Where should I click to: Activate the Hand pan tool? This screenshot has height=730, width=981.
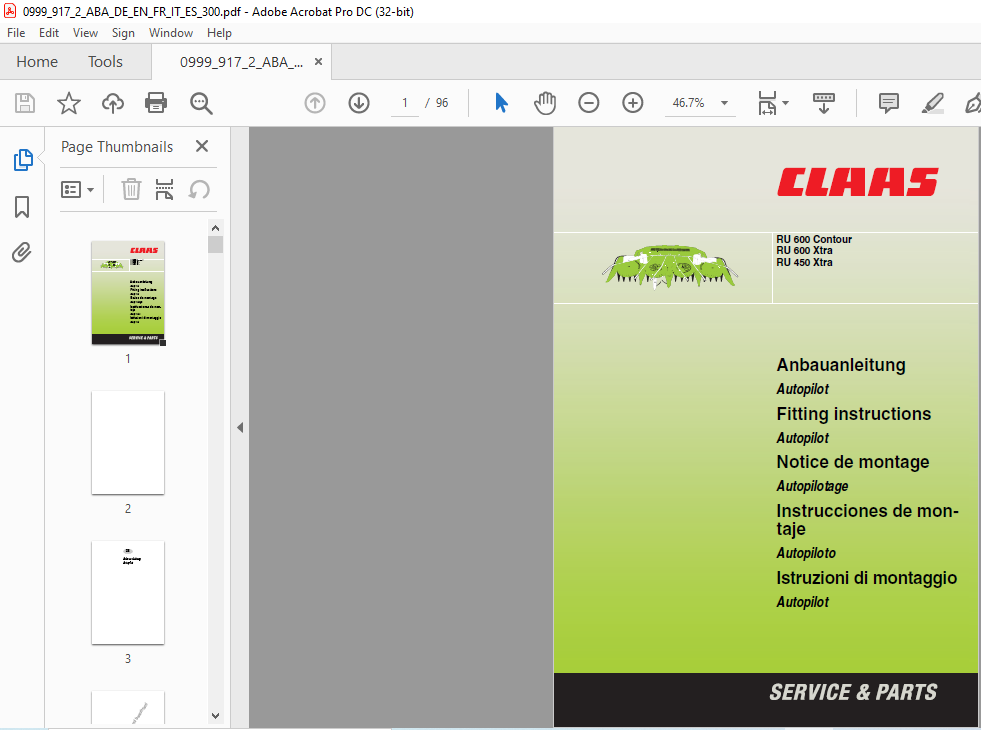coord(545,103)
